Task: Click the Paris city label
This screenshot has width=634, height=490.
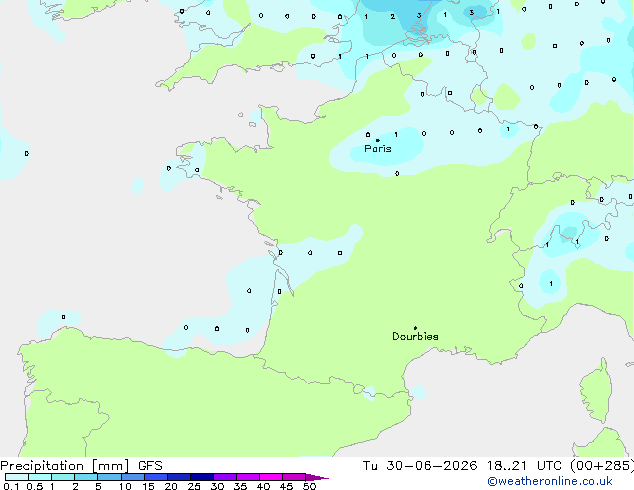Action: click(378, 149)
